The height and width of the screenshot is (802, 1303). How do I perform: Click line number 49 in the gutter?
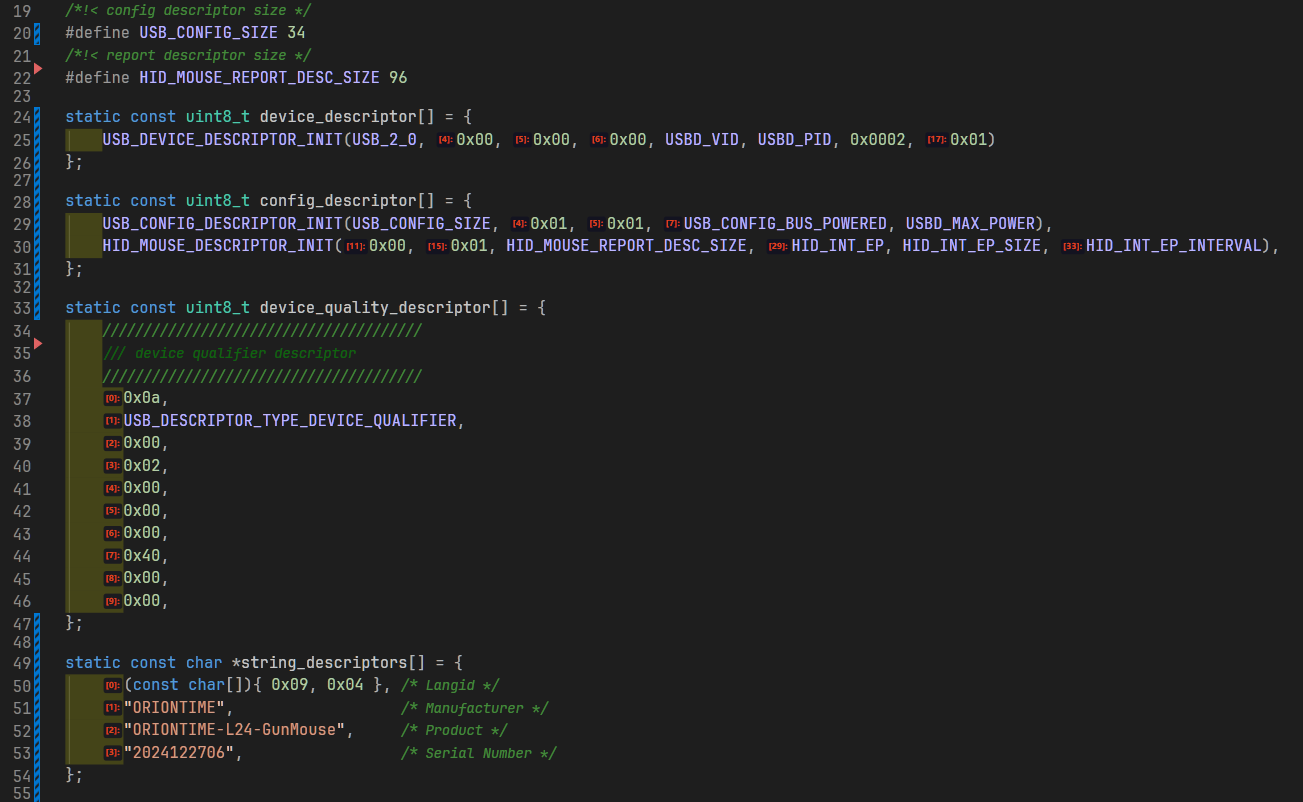tap(22, 664)
